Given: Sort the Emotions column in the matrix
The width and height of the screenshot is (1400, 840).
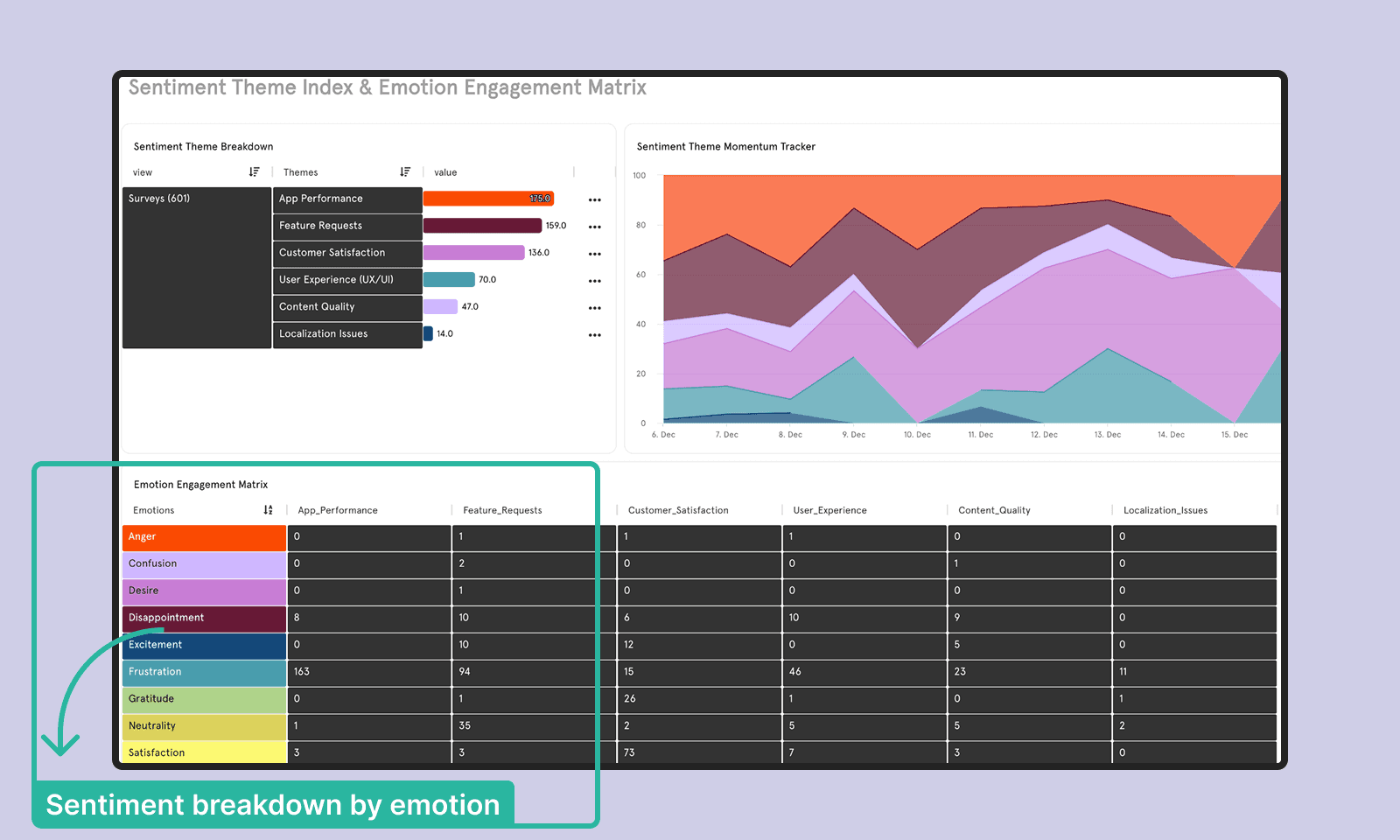Looking at the screenshot, I should 268,510.
